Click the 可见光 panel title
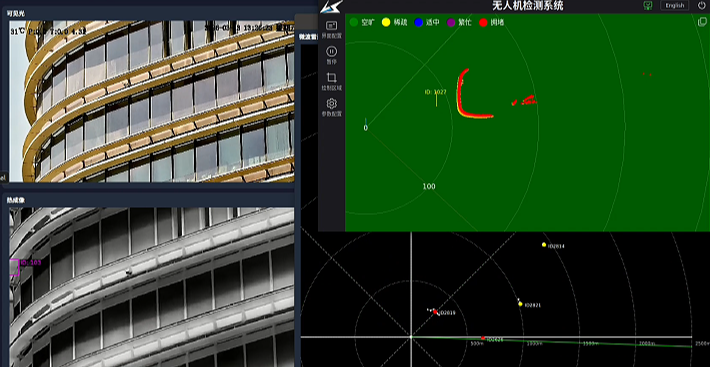710x367 pixels. (x=16, y=14)
